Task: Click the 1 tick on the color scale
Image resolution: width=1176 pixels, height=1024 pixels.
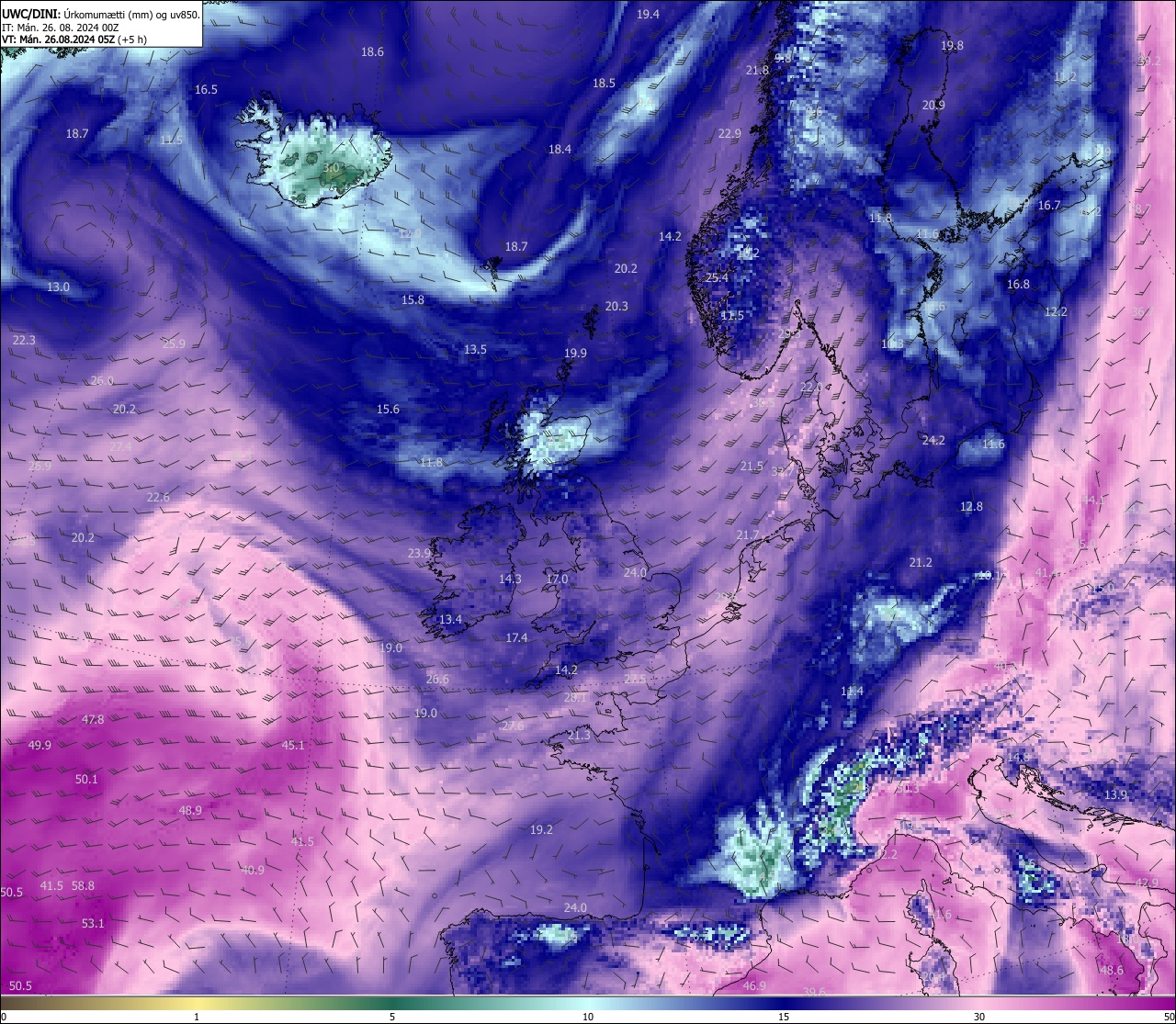Action: 197,1017
